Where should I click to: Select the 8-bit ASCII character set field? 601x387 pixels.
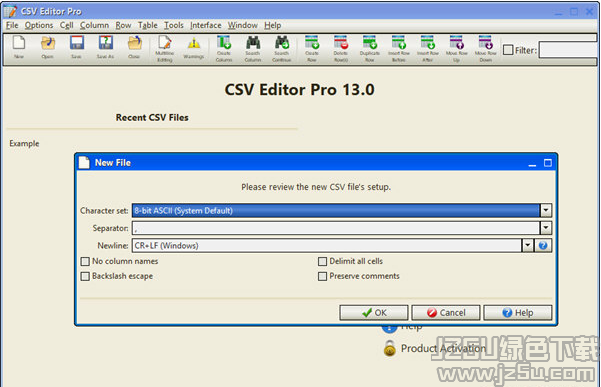click(x=336, y=210)
